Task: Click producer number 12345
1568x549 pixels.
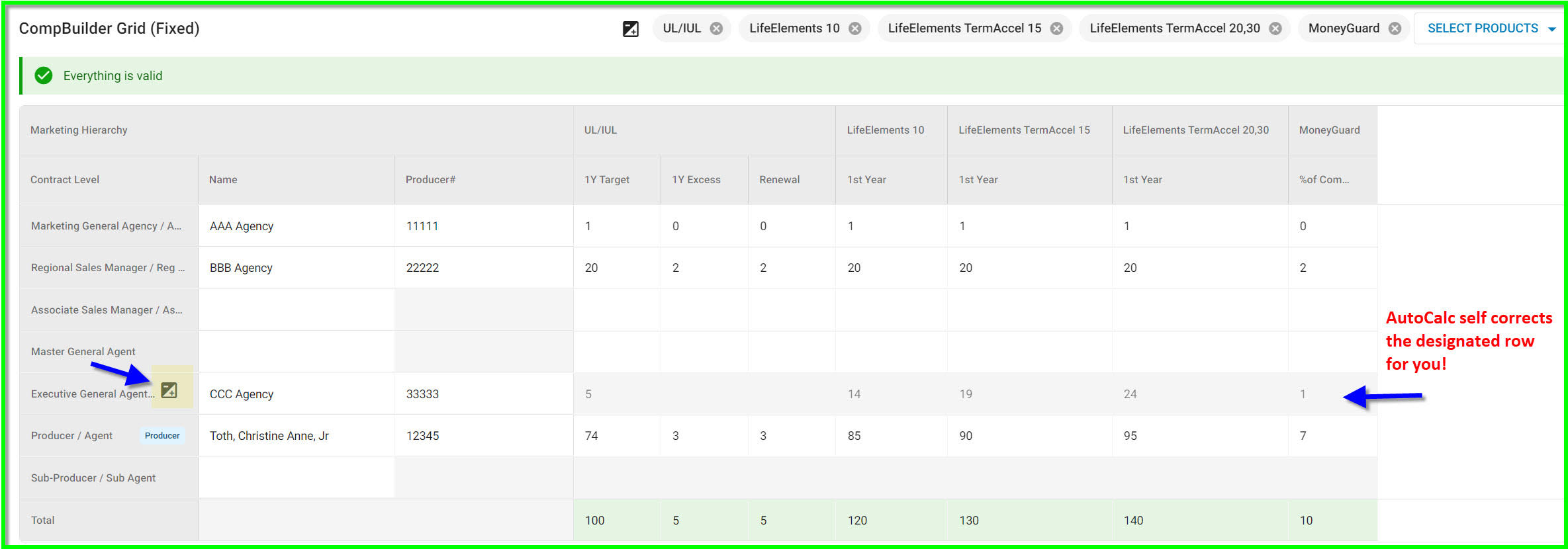Action: tap(422, 436)
